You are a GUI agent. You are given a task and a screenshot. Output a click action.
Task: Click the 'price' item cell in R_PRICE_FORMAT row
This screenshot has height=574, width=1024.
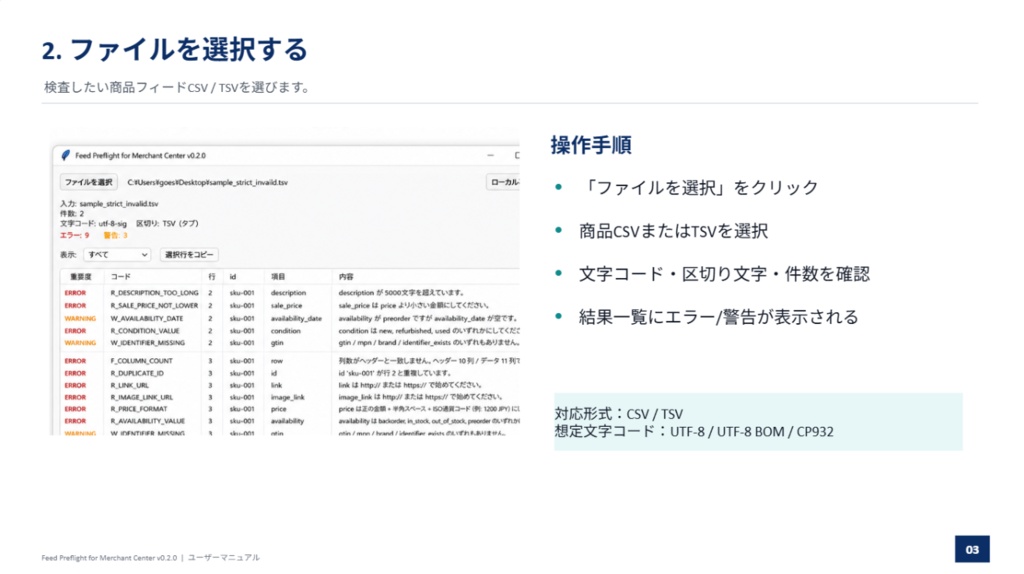[278, 409]
